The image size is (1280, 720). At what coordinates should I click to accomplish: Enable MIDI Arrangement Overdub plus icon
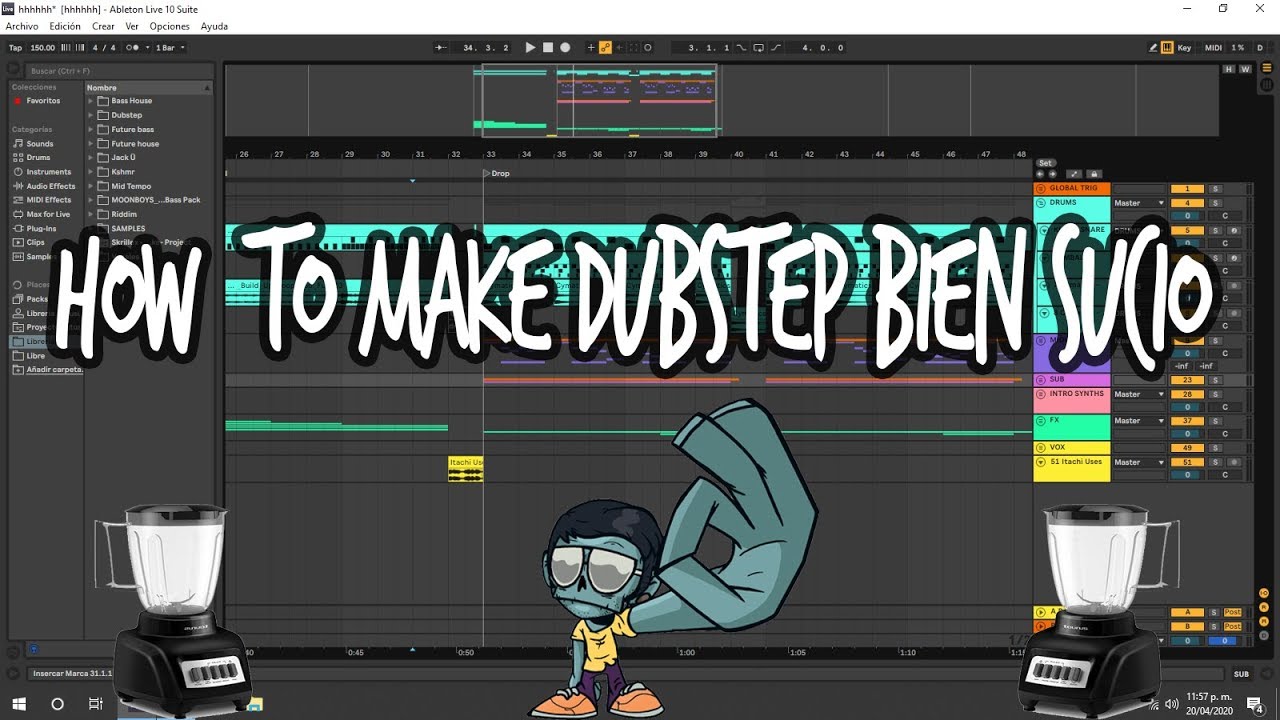[x=591, y=47]
